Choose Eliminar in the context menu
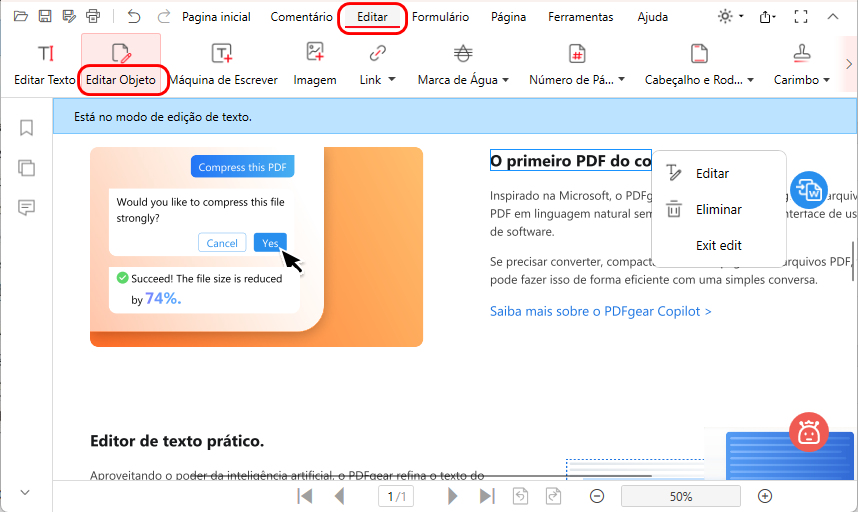 point(719,210)
